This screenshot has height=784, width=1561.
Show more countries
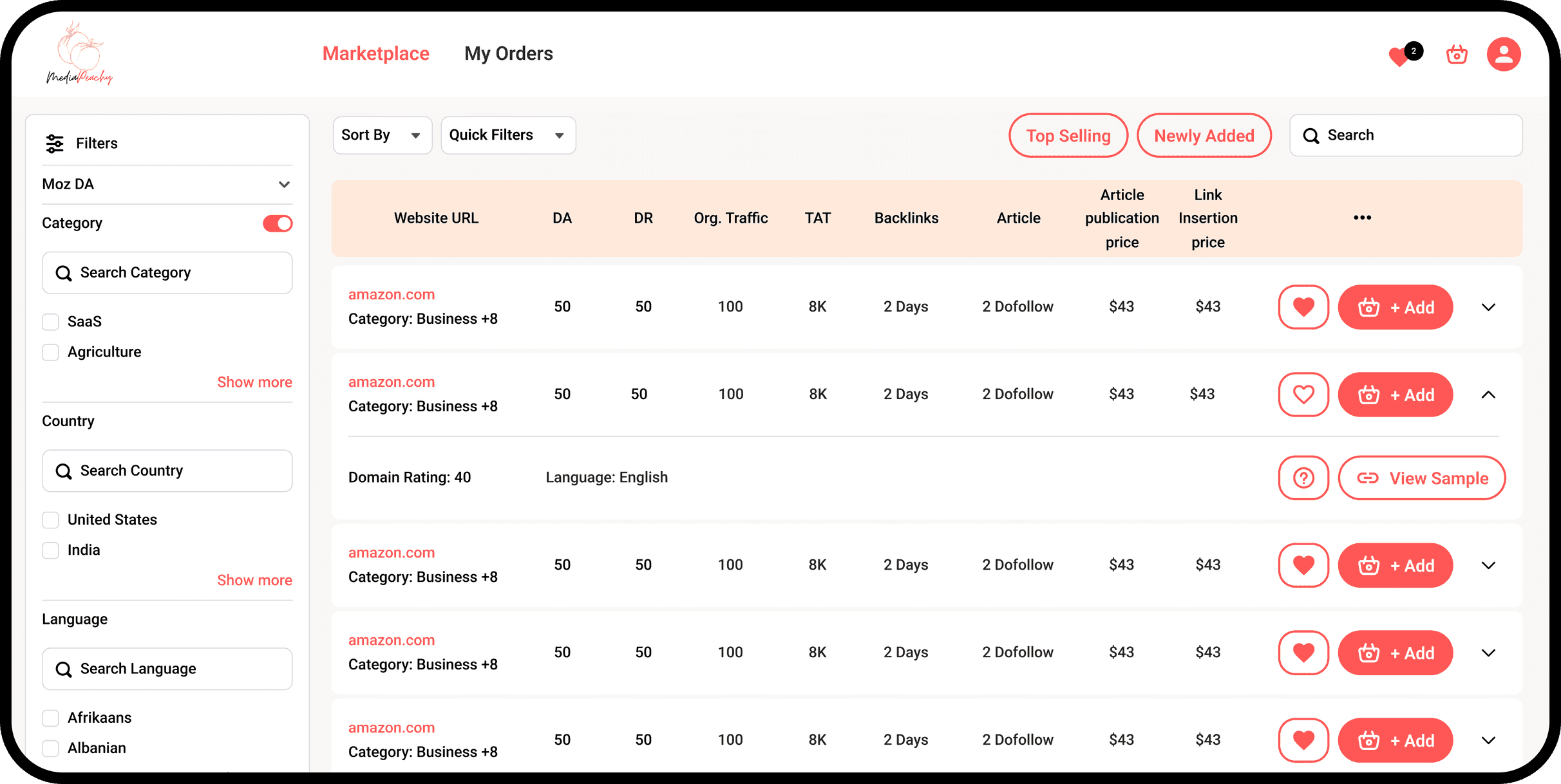pyautogui.click(x=254, y=581)
